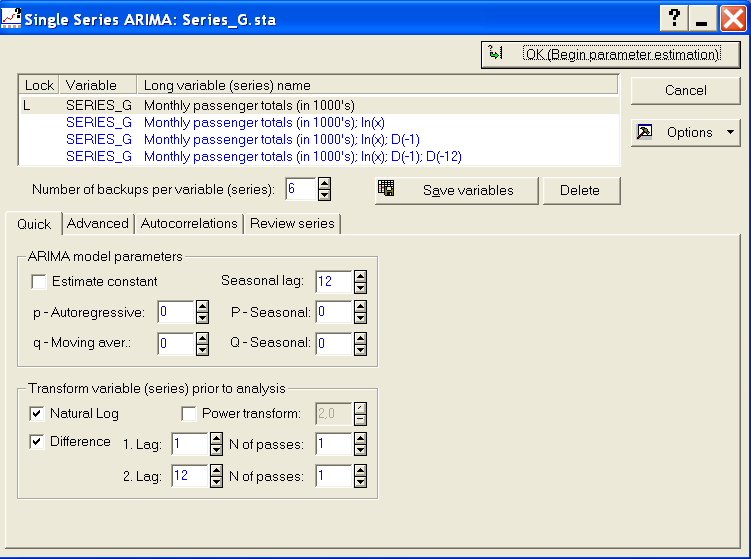Image resolution: width=751 pixels, height=559 pixels.
Task: Go to the Review series tab
Action: click(292, 223)
